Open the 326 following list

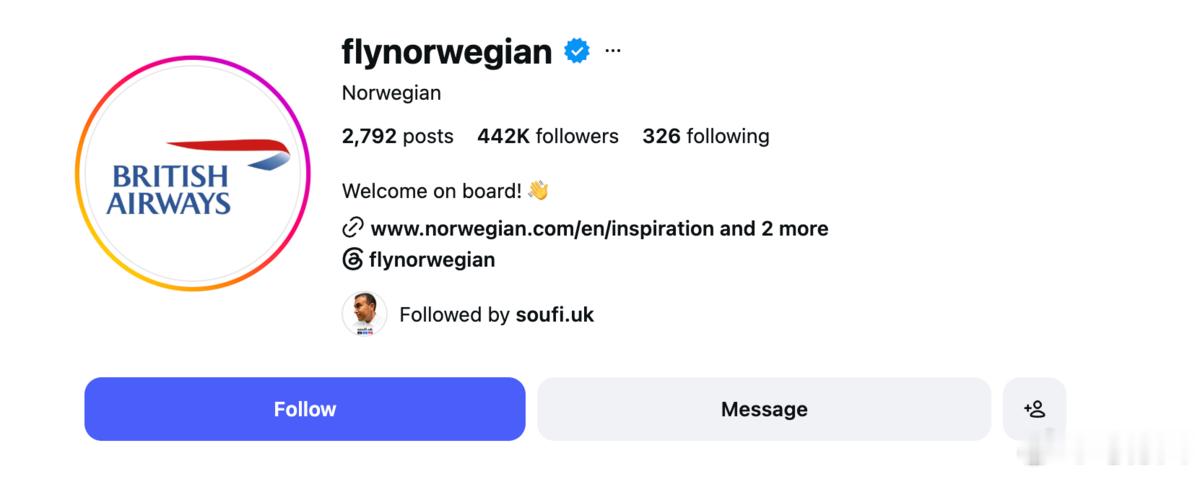click(x=706, y=136)
